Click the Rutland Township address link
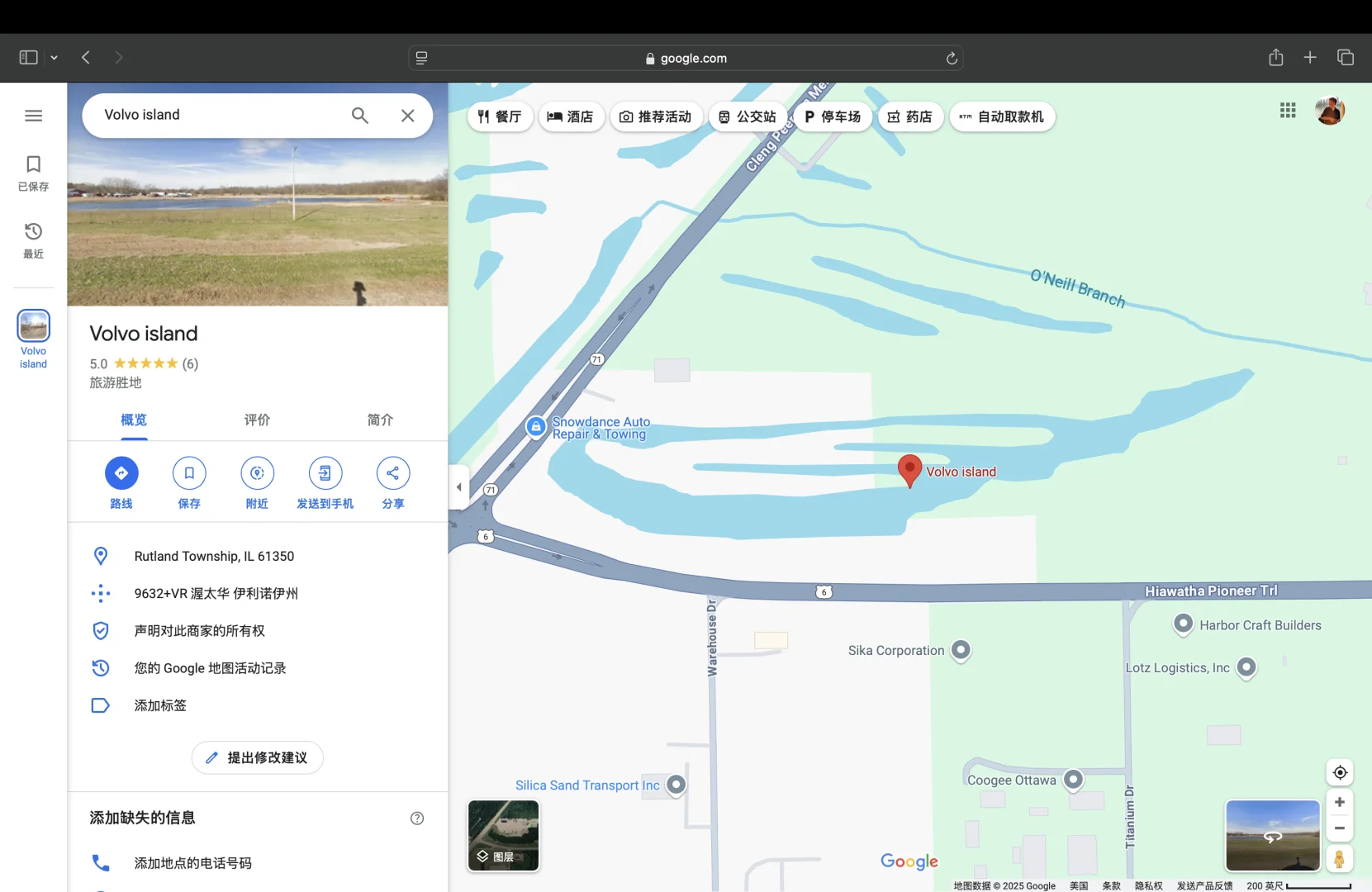1372x892 pixels. [x=214, y=556]
